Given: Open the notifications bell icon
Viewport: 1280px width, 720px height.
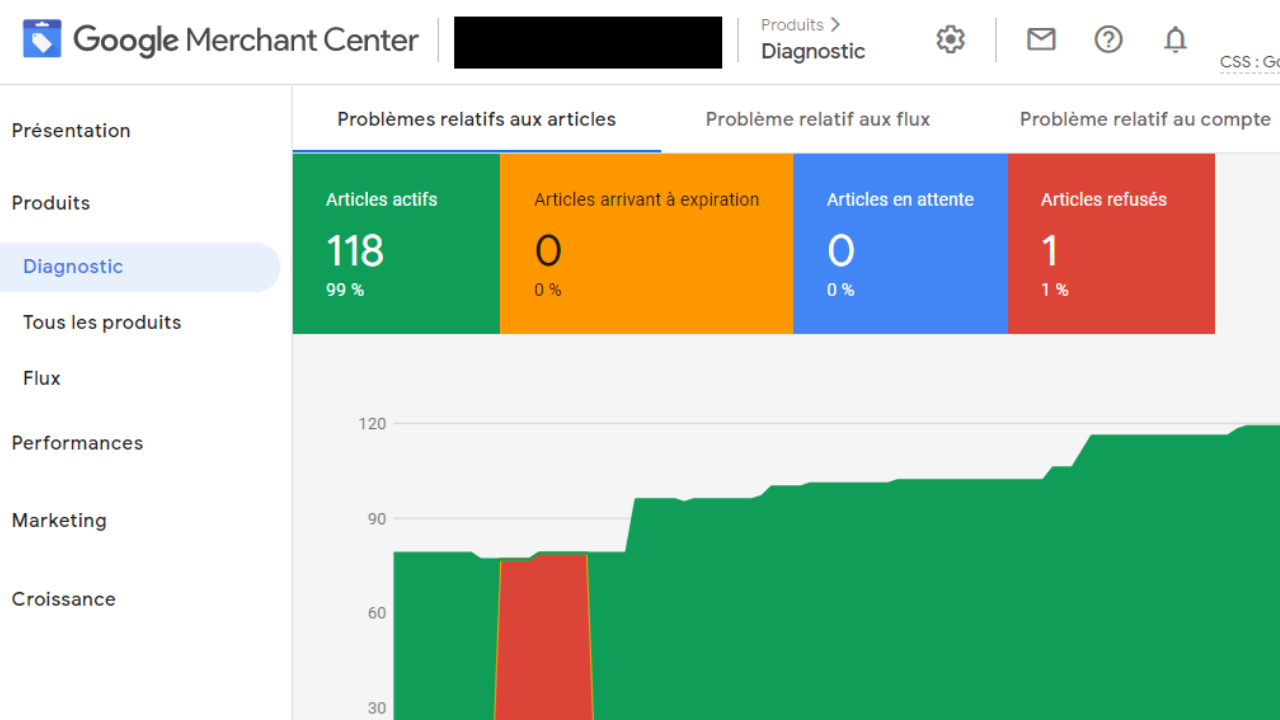Looking at the screenshot, I should (1175, 40).
